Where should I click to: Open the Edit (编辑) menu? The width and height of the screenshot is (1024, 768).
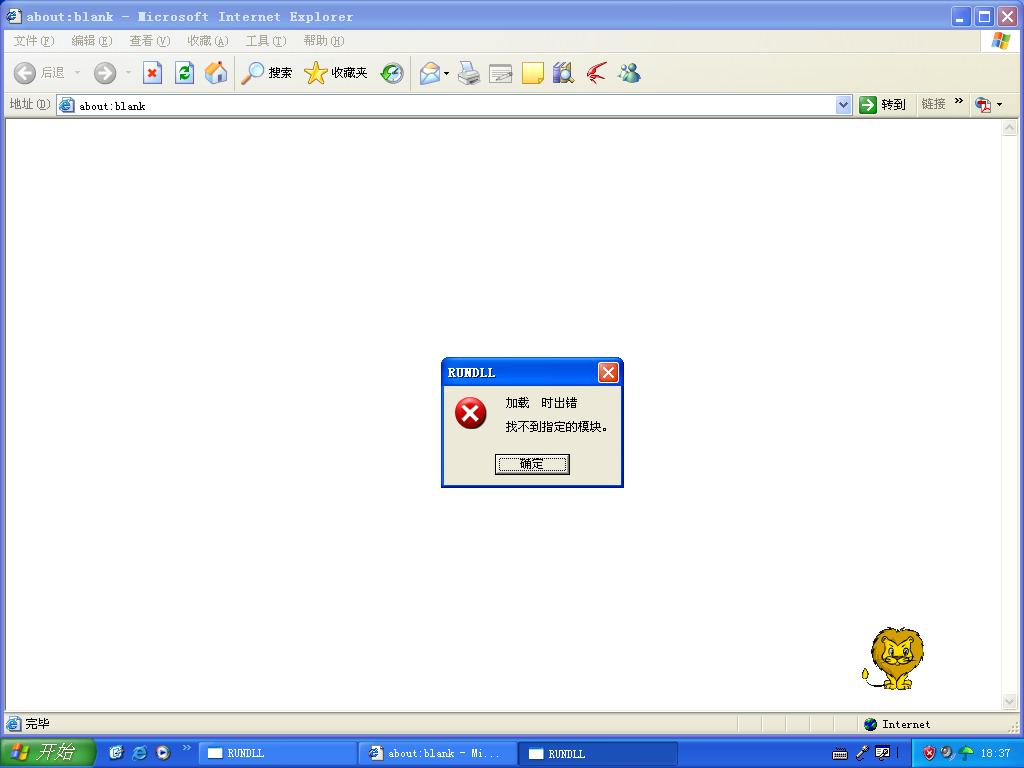point(91,41)
